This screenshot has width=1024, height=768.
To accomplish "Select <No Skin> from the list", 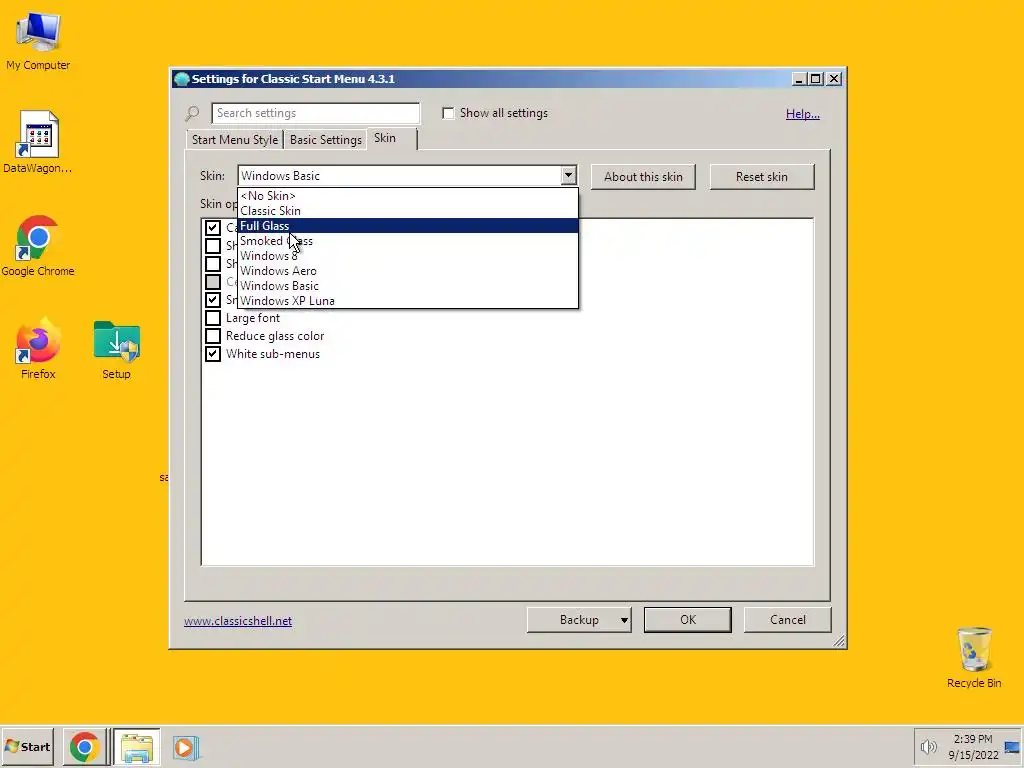I will pyautogui.click(x=408, y=195).
